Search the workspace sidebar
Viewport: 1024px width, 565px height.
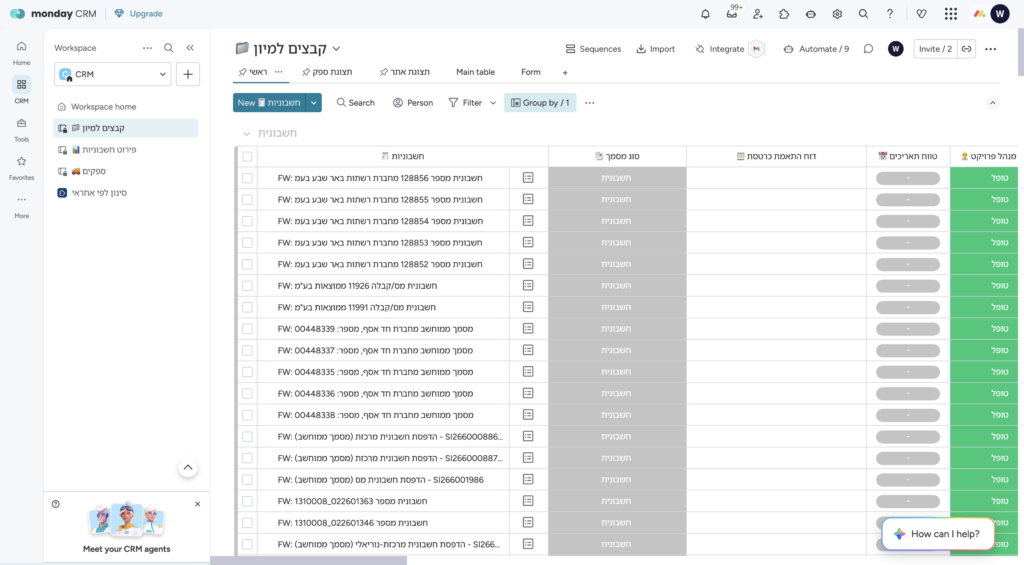coord(168,48)
